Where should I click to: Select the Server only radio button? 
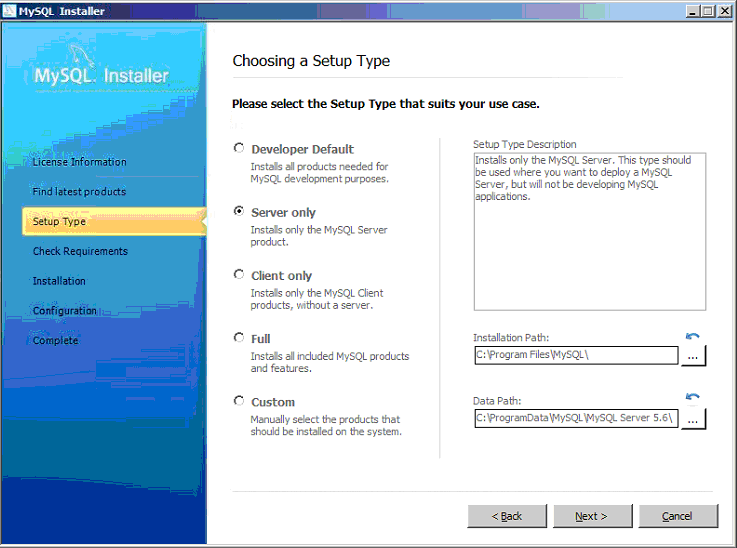tap(239, 211)
